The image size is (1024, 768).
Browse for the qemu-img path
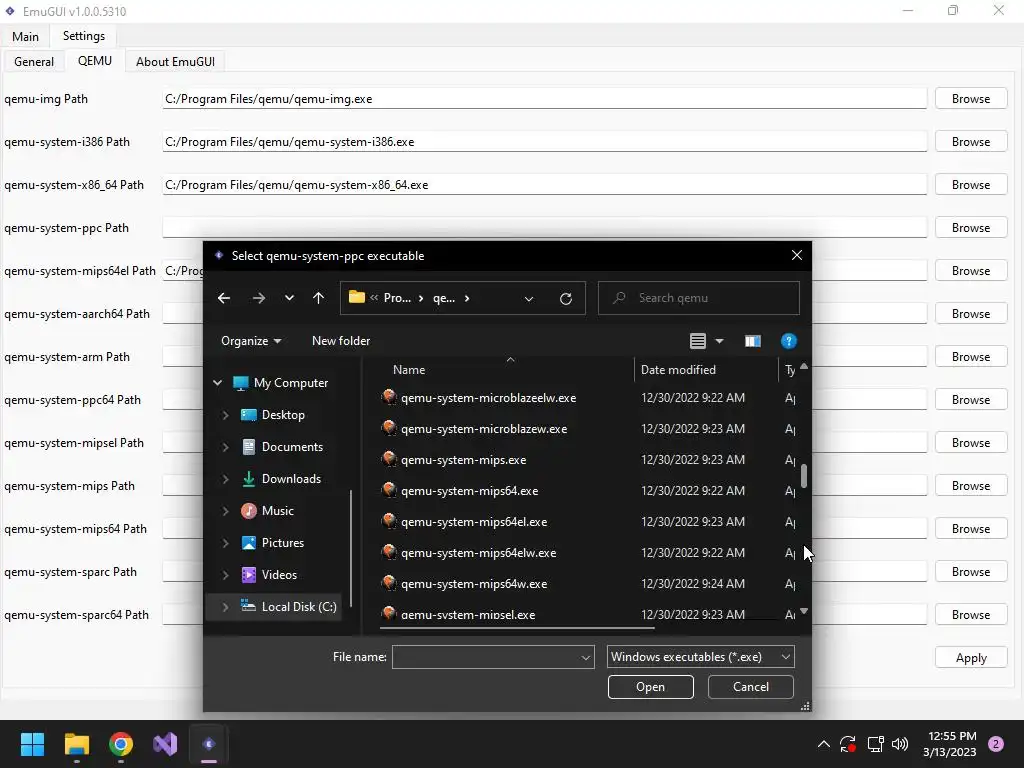point(971,99)
